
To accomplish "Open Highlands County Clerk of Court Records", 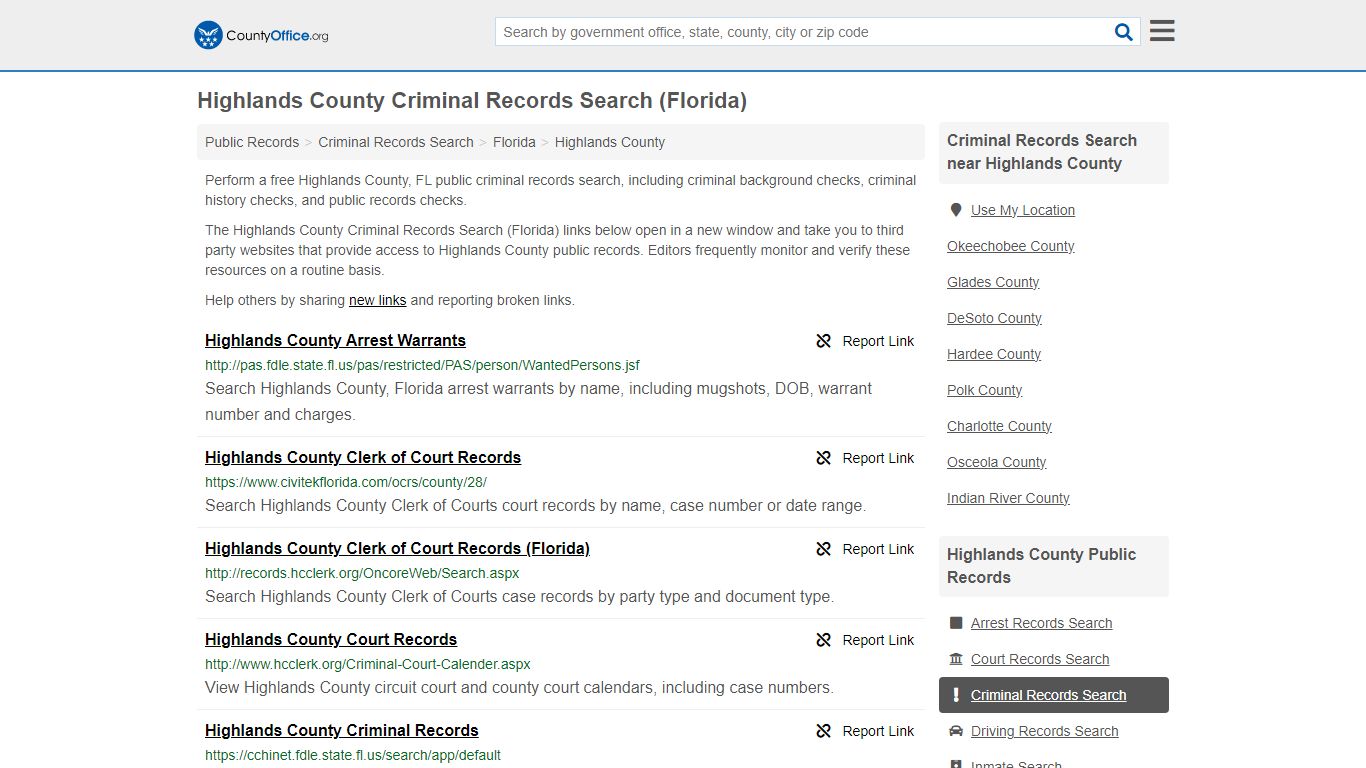I will (x=363, y=457).
